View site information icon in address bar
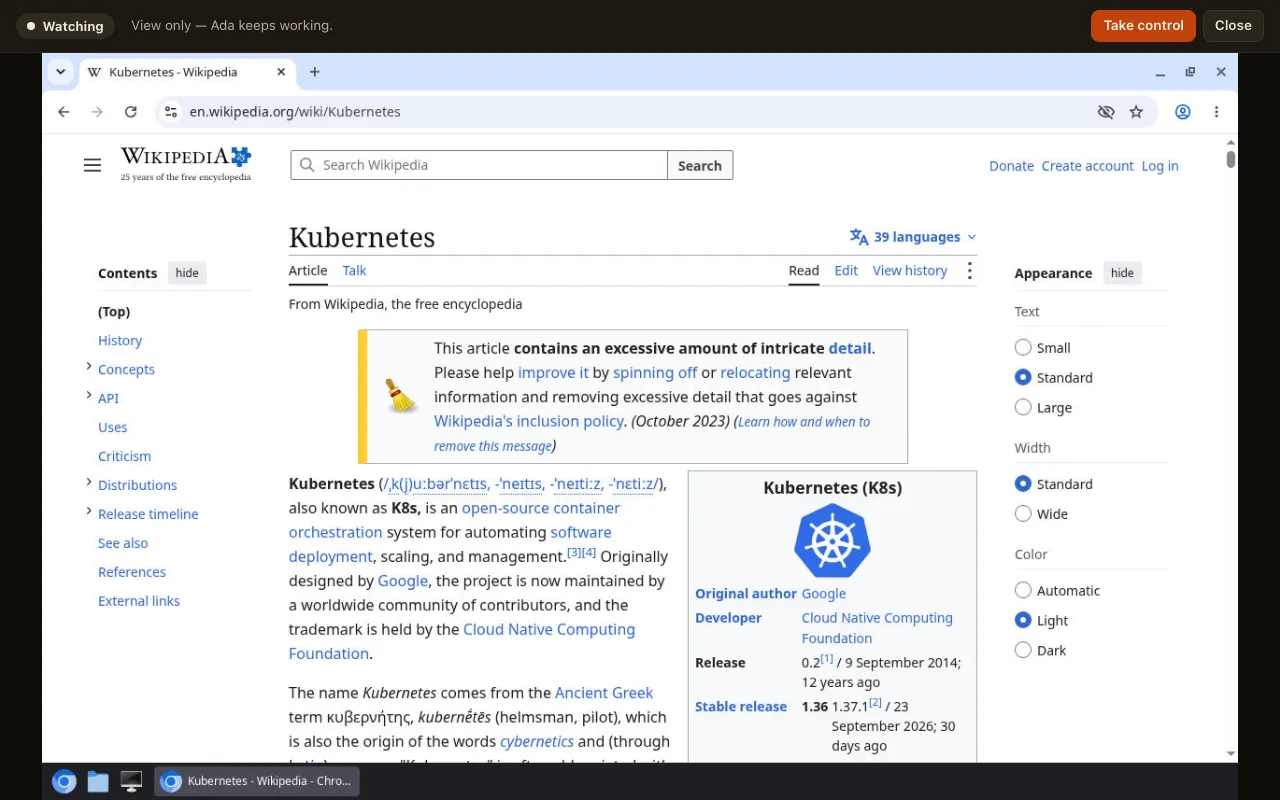This screenshot has height=800, width=1280. tap(171, 112)
